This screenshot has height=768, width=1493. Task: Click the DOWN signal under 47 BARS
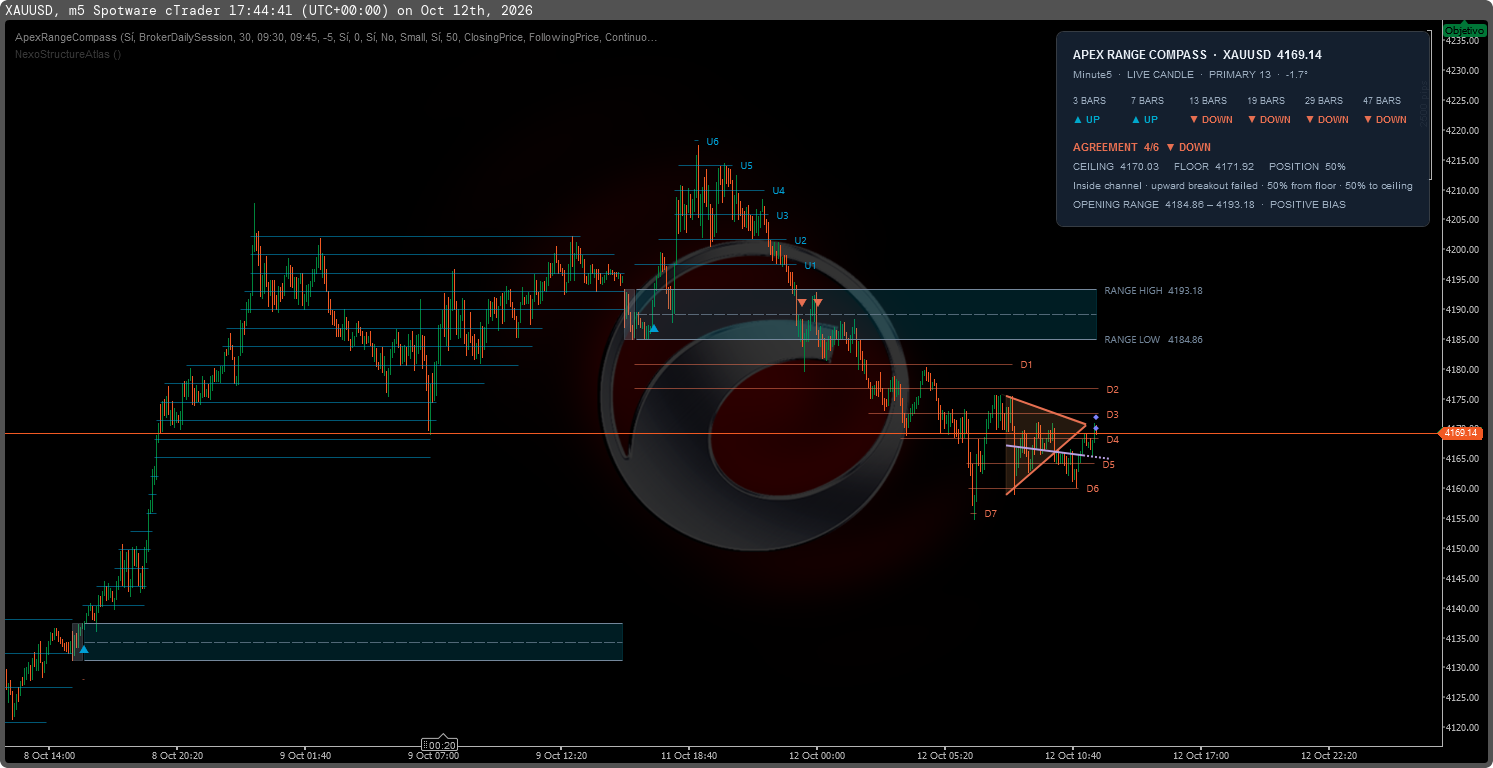click(x=1384, y=120)
